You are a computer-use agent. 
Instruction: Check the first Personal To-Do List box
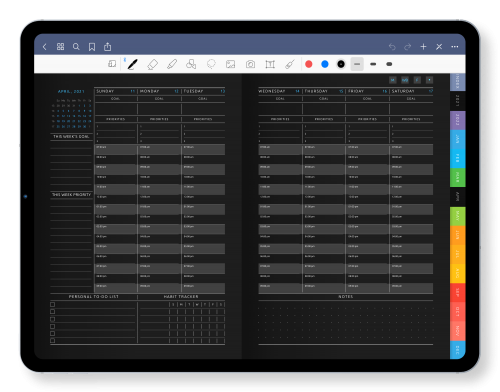[x=53, y=304]
